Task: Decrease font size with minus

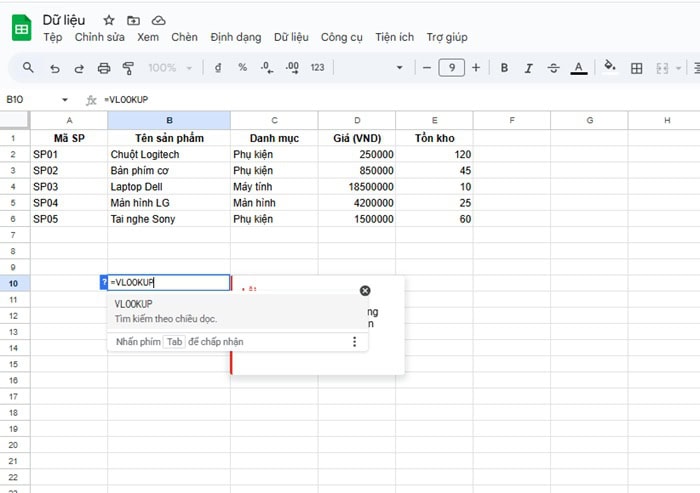Action: tap(427, 68)
